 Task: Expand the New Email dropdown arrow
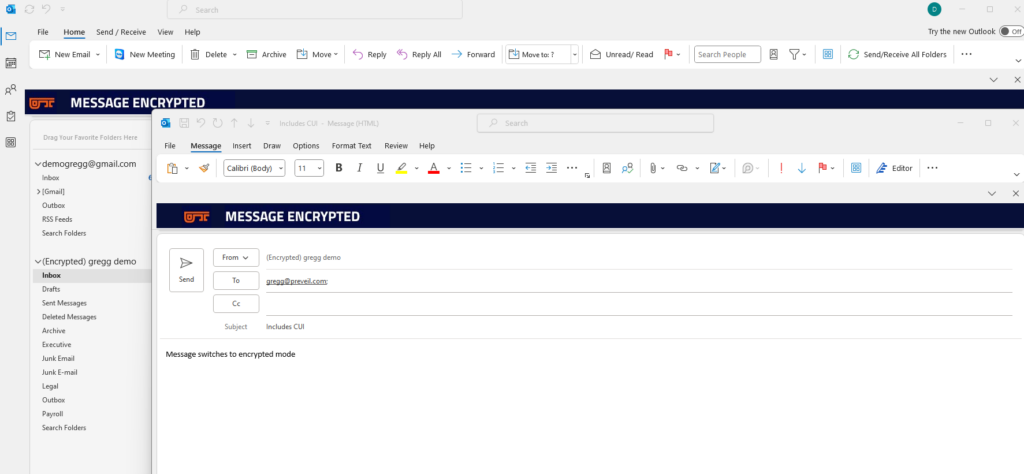pyautogui.click(x=98, y=55)
